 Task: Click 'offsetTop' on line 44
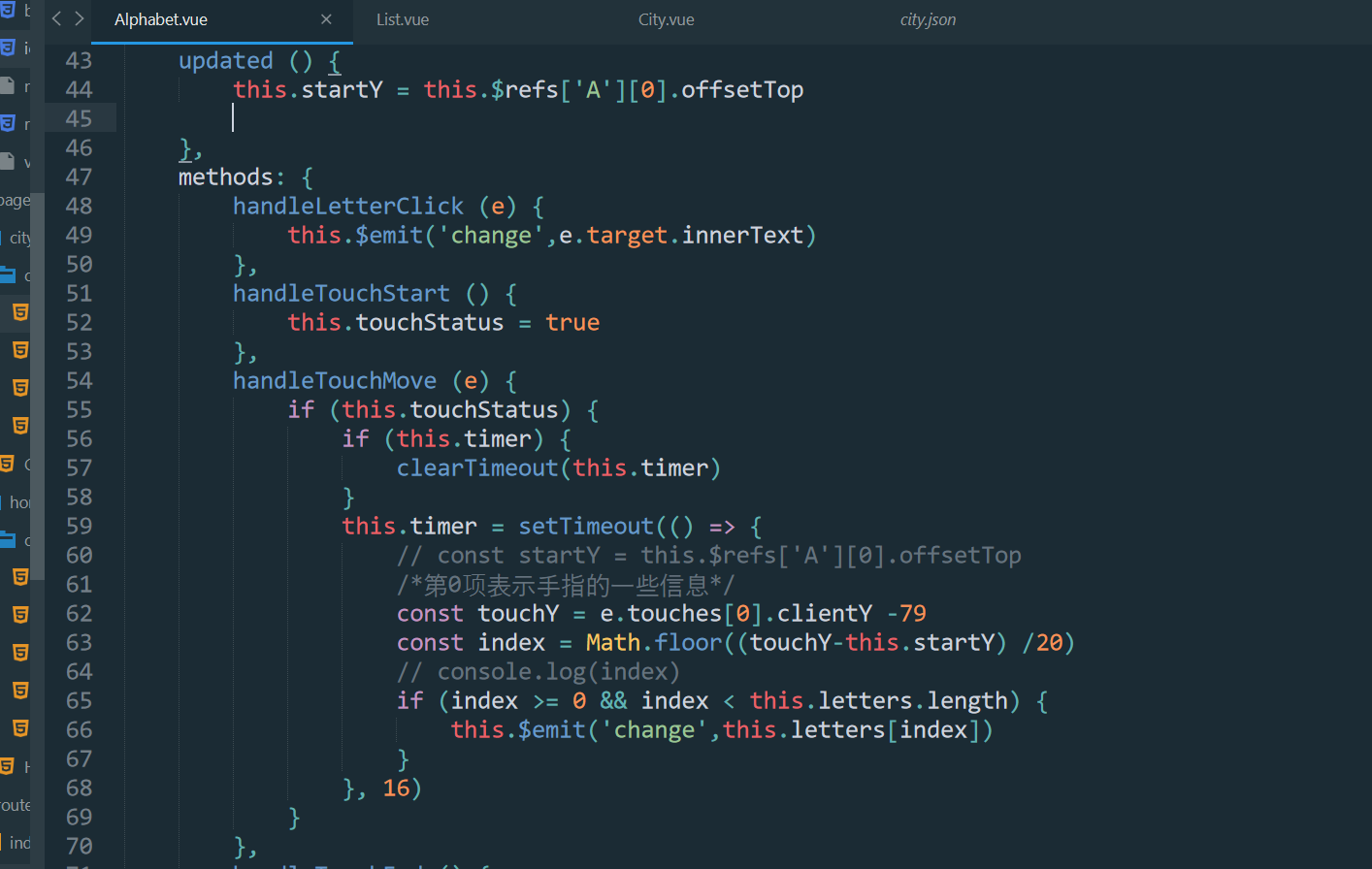coord(742,89)
